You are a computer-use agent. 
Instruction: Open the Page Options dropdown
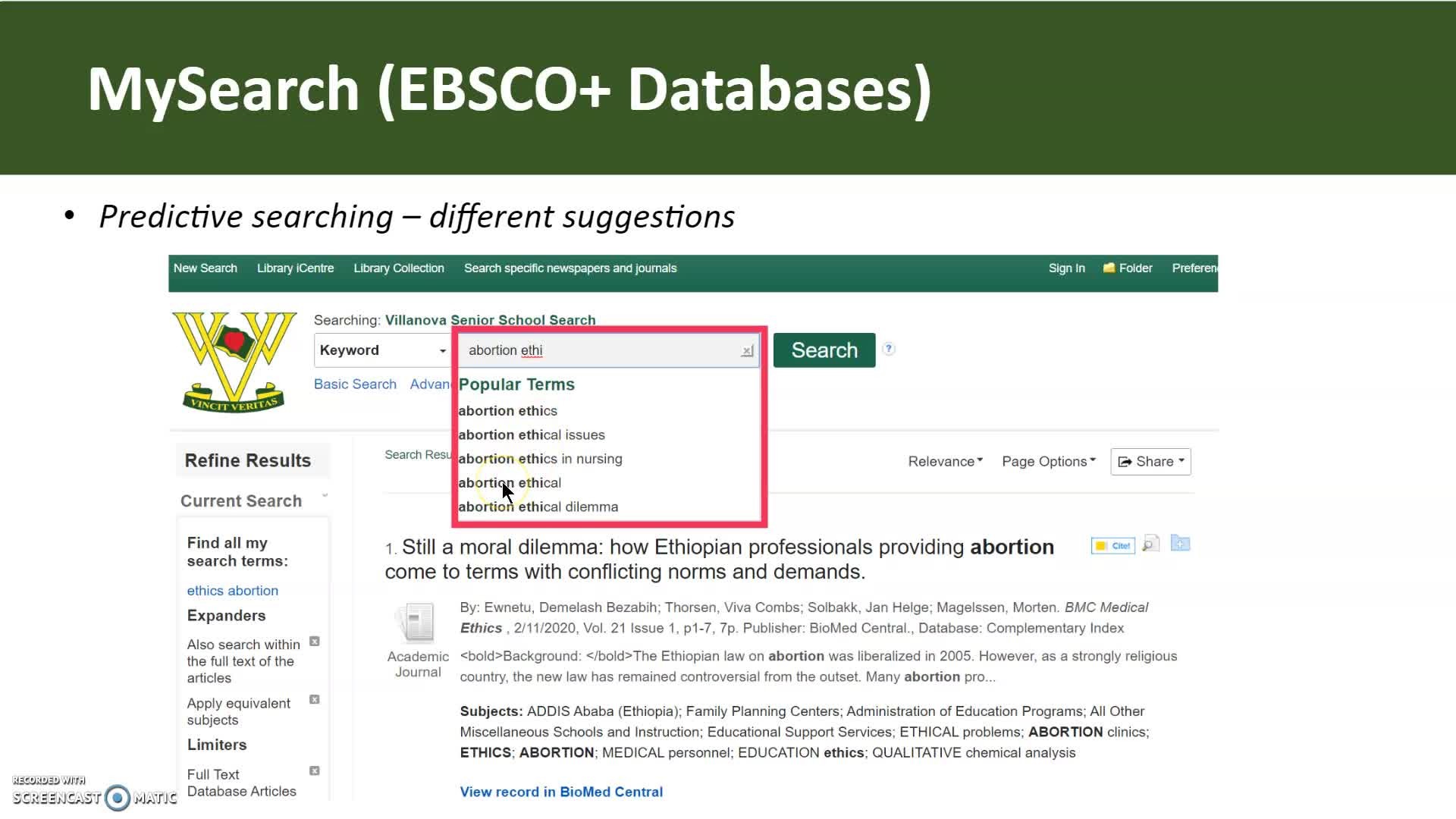click(x=1048, y=461)
